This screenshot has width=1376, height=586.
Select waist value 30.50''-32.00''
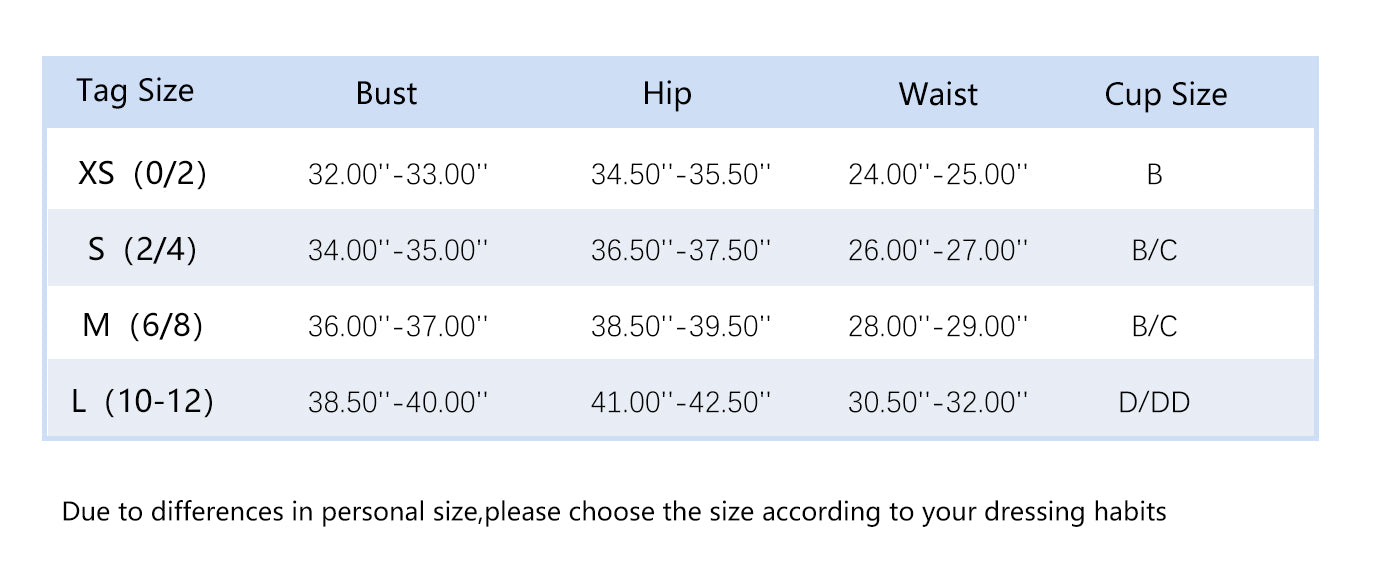point(938,403)
